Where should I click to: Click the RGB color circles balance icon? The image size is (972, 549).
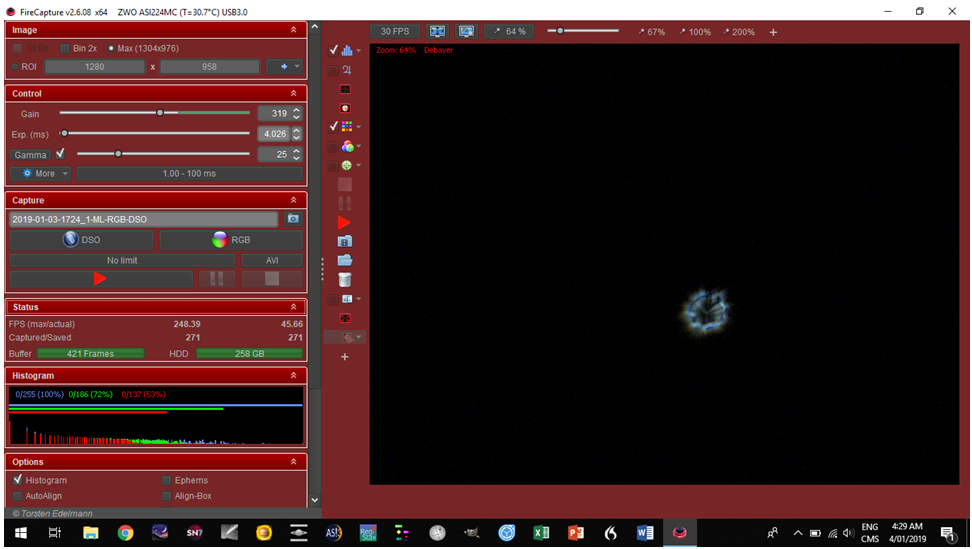347,146
